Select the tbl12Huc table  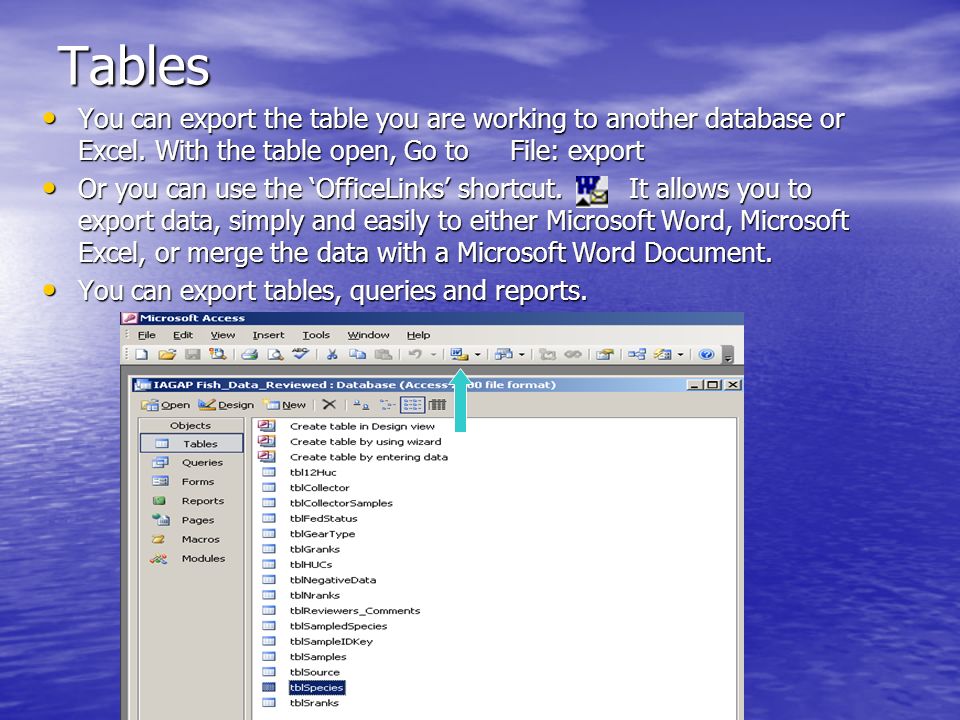[313, 472]
